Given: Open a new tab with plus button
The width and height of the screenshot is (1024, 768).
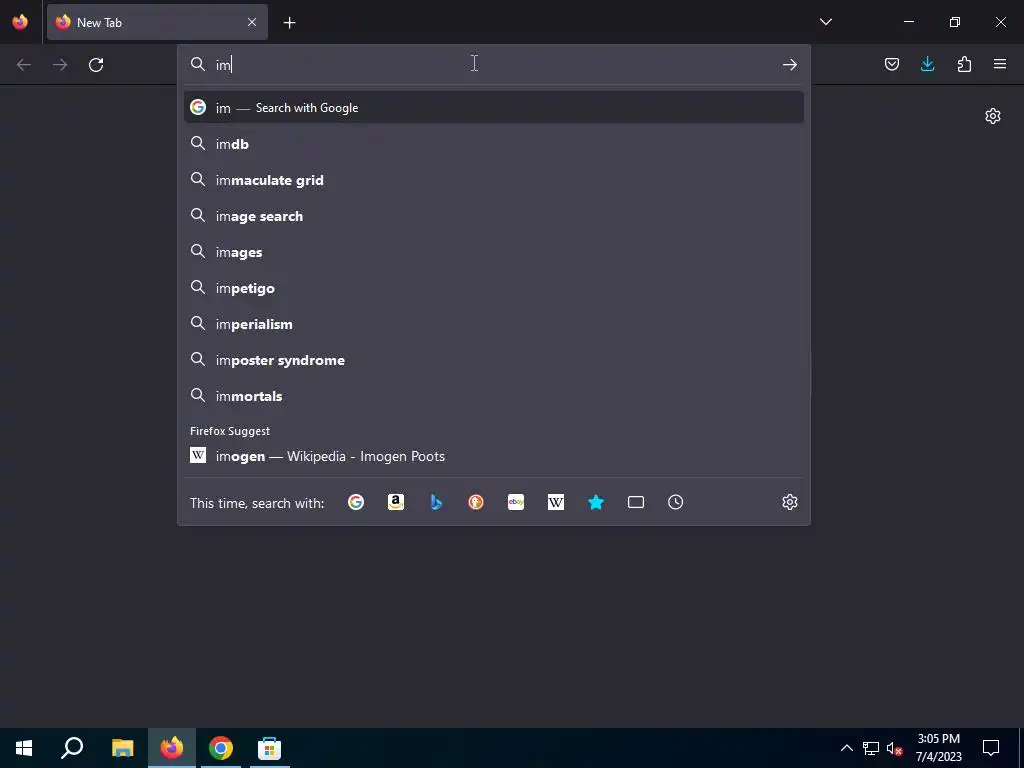Looking at the screenshot, I should point(289,23).
